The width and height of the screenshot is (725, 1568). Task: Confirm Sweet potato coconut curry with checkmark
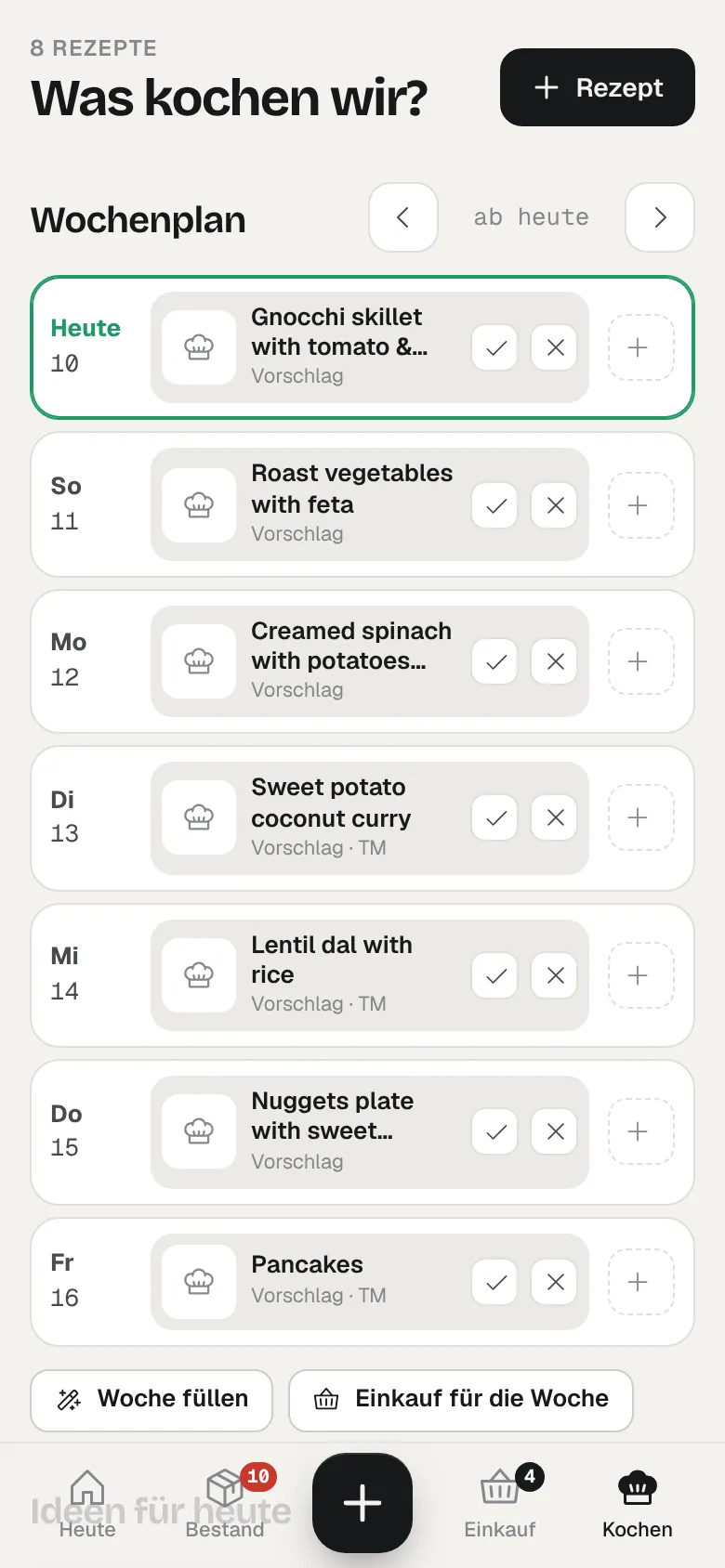click(x=495, y=817)
